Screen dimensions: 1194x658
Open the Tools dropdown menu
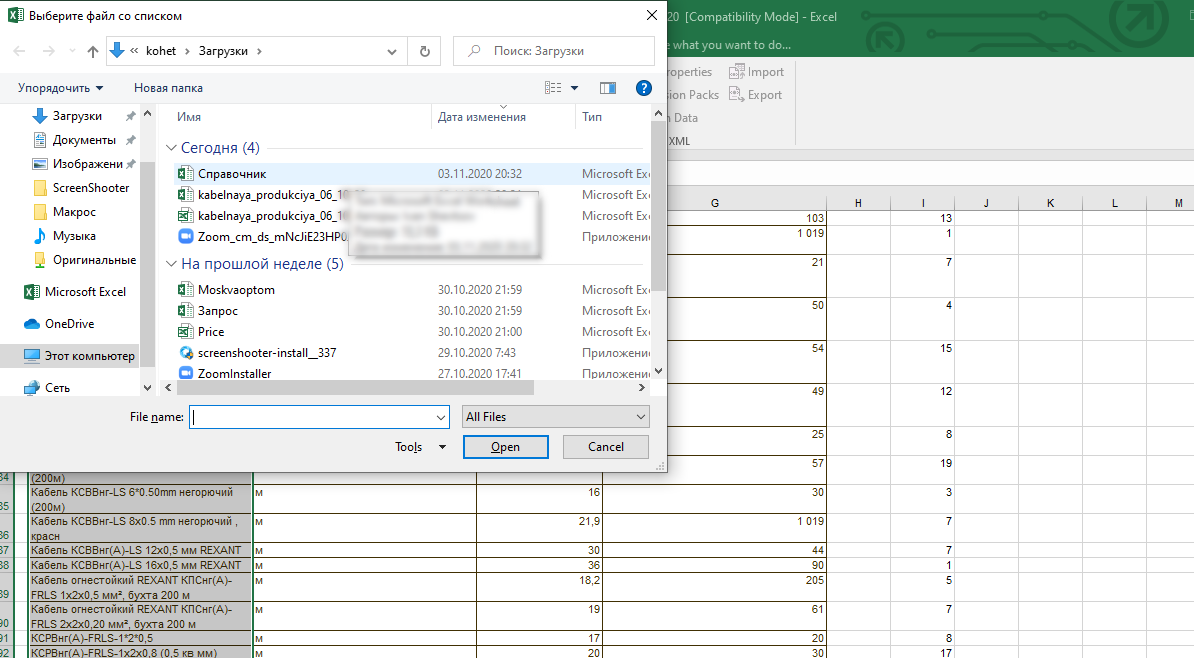pos(420,447)
